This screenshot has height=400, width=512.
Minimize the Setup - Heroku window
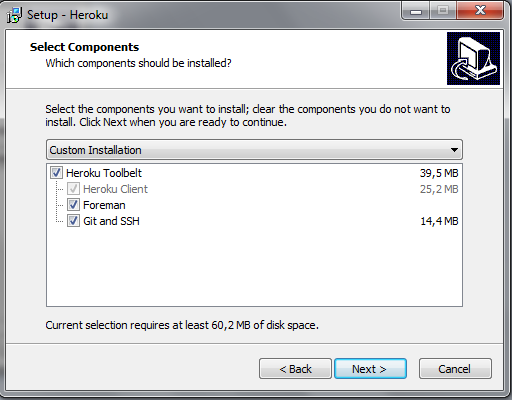coord(416,11)
